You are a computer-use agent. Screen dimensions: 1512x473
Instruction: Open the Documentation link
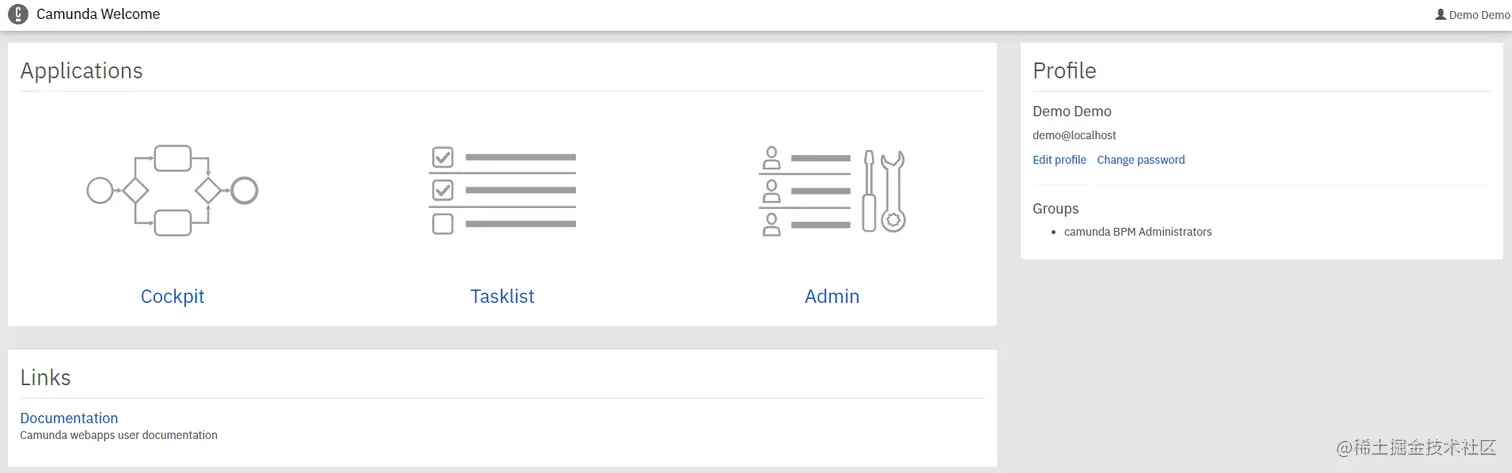(x=69, y=418)
